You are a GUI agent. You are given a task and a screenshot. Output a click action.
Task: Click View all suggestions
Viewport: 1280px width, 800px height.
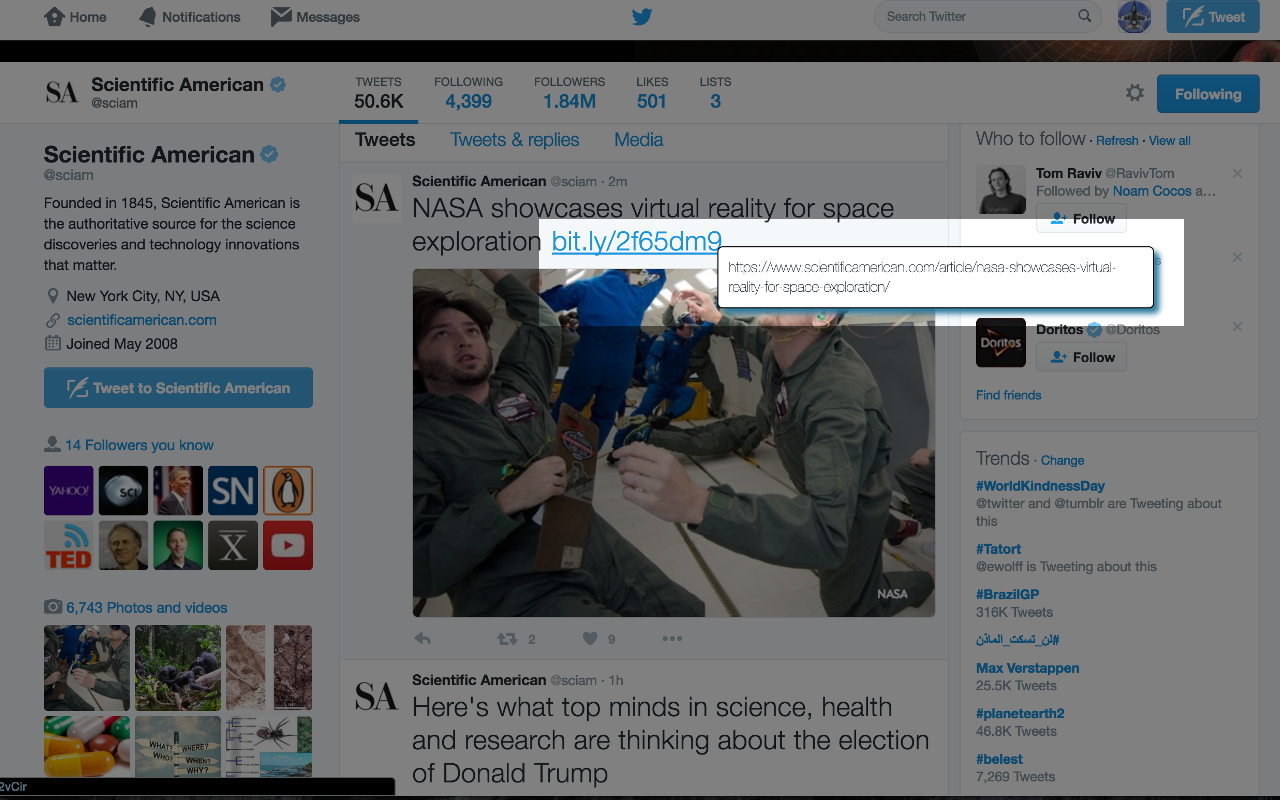[x=1170, y=140]
